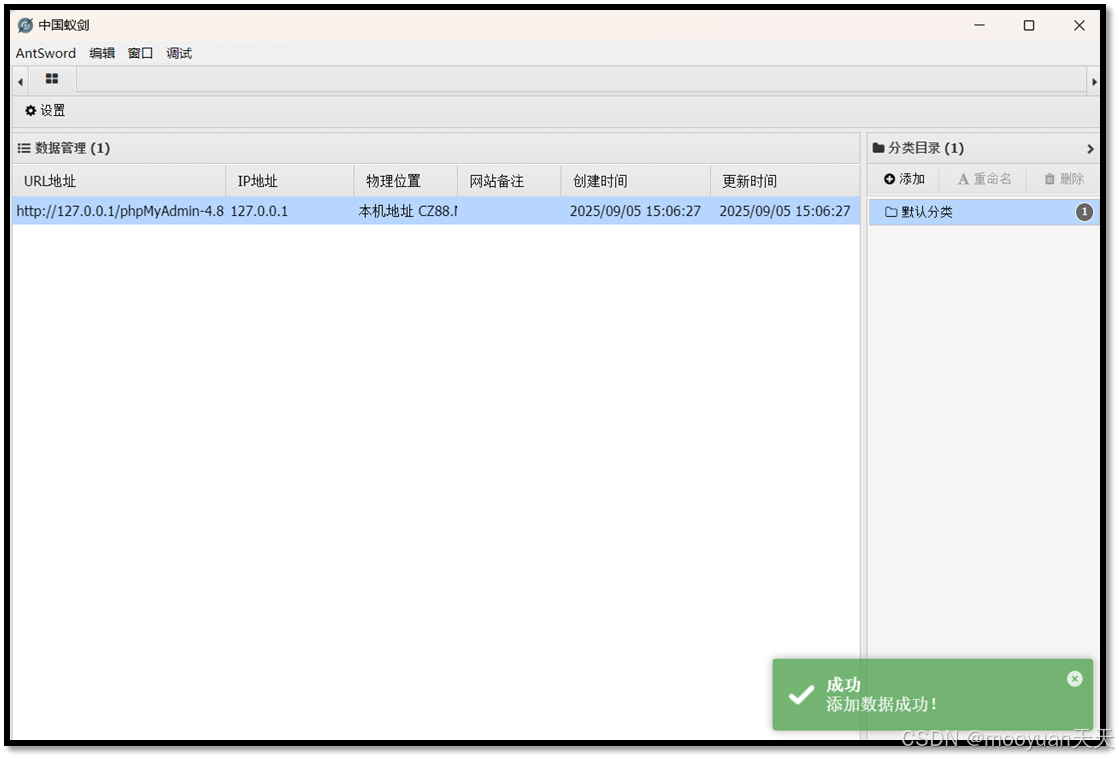This screenshot has height=759, width=1119.
Task: Open 设置 with gear icon
Action: point(45,111)
